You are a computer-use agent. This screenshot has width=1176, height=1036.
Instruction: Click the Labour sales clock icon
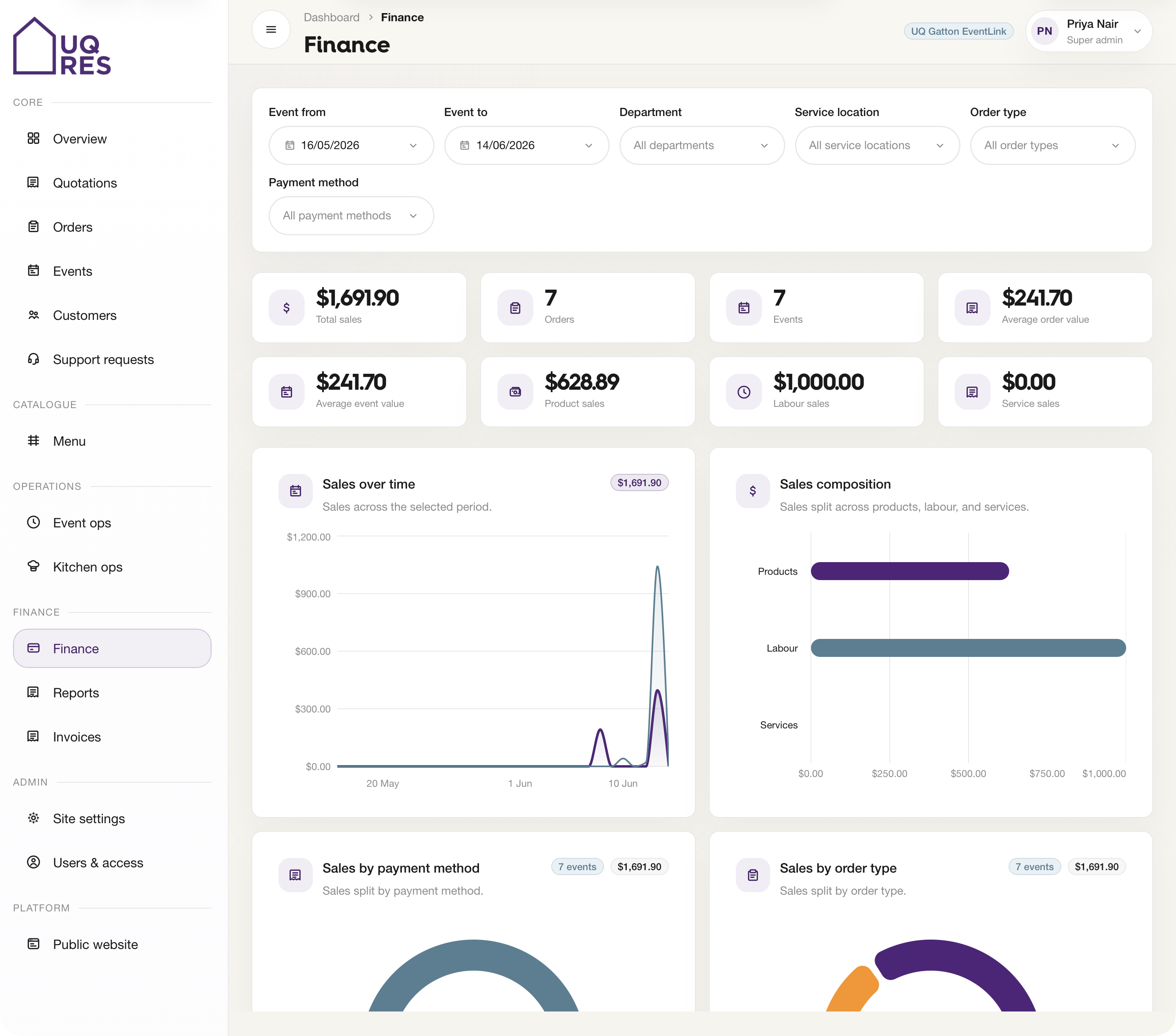744,392
